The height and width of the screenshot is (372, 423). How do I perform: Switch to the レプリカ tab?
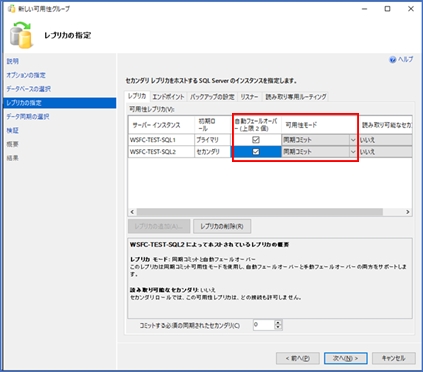[x=137, y=96]
